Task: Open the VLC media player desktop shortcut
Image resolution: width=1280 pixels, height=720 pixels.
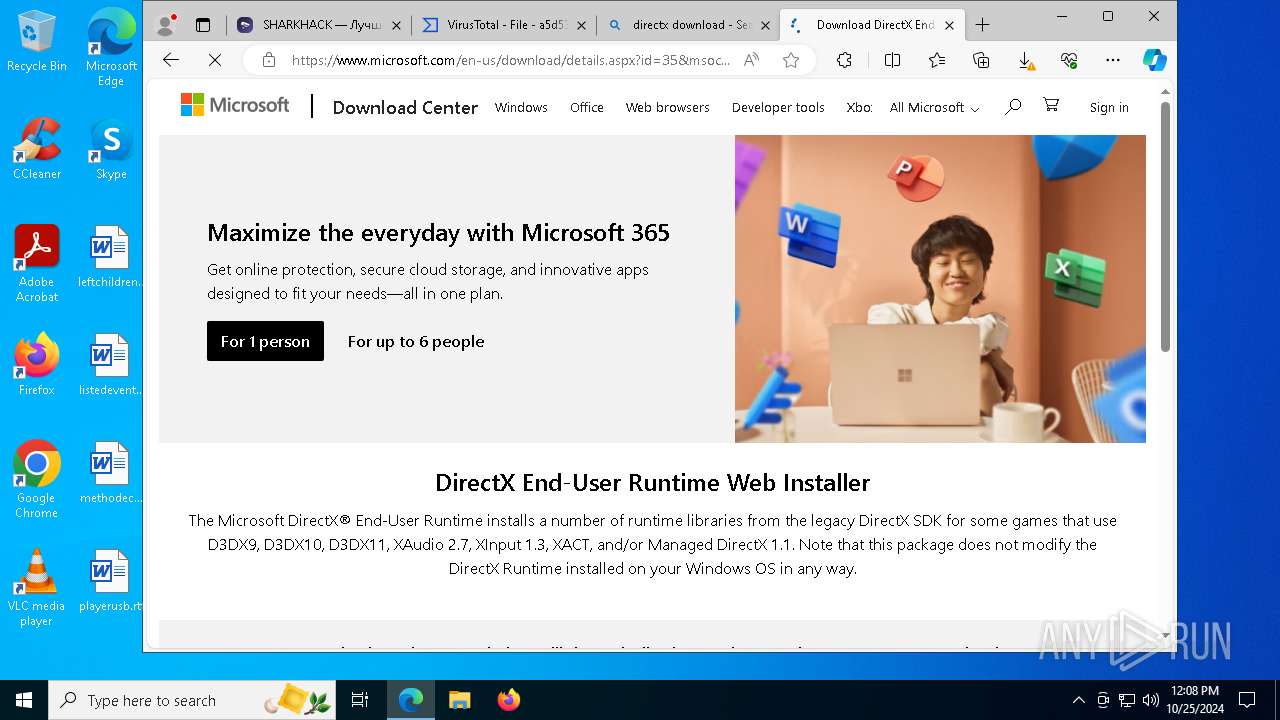Action: click(37, 588)
